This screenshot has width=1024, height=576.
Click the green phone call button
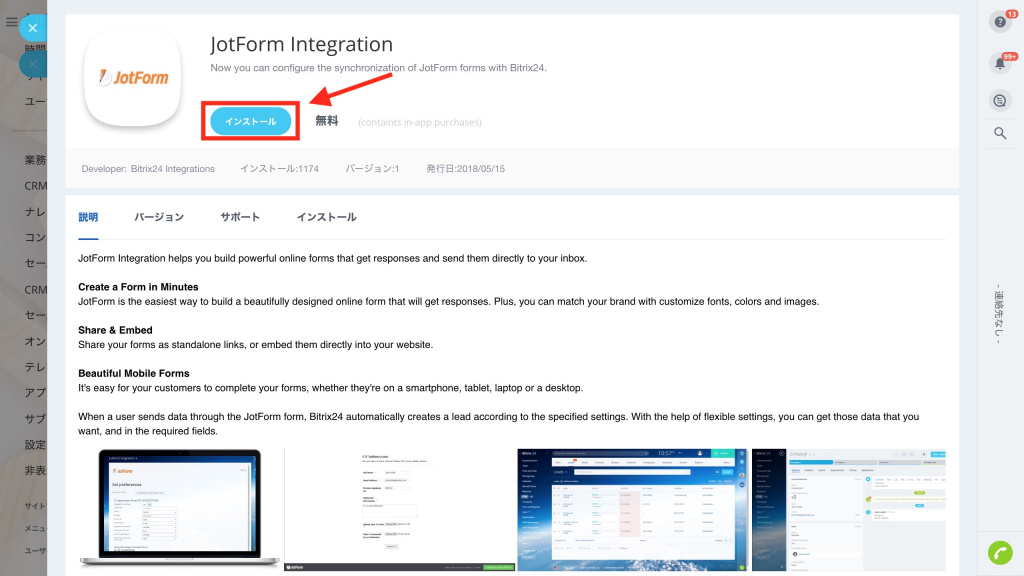click(1000, 552)
